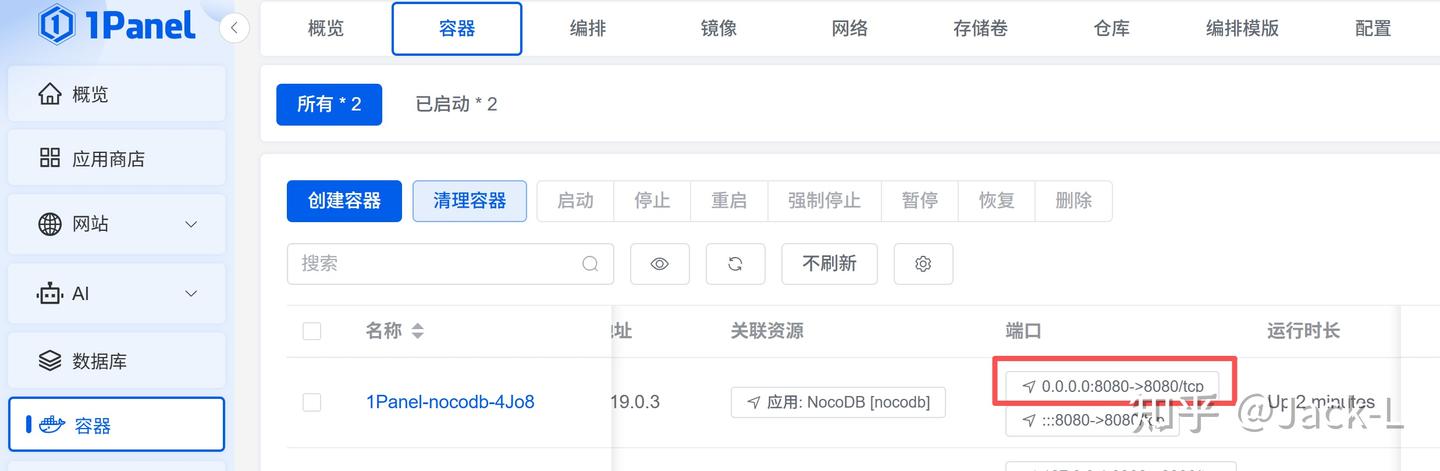Click the eye icon button beside search
The width and height of the screenshot is (1440, 471).
[x=659, y=264]
